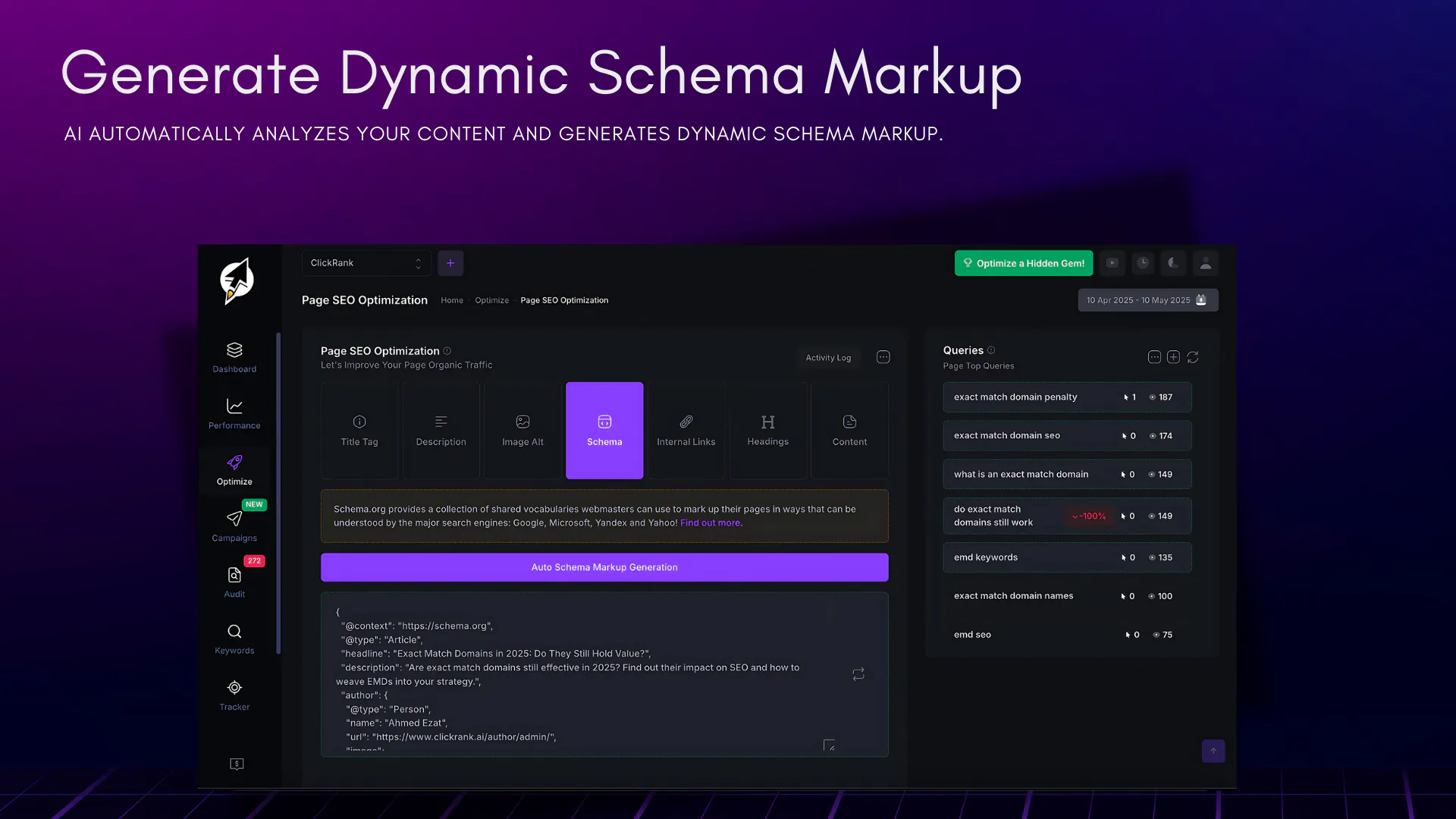Go to Campaigns in sidebar
The image size is (1456, 819).
[234, 526]
